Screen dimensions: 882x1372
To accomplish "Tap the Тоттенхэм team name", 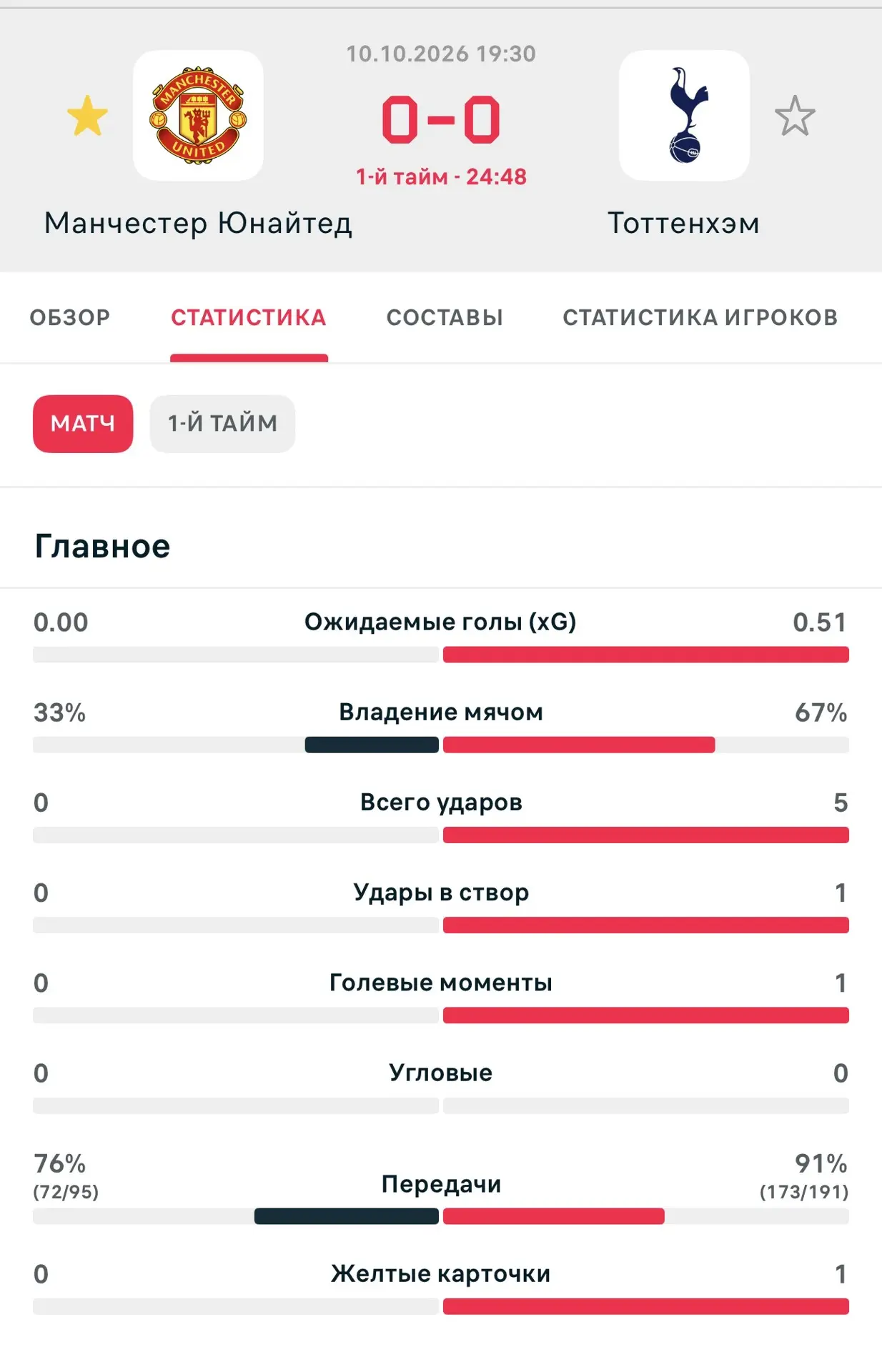I will (x=684, y=223).
